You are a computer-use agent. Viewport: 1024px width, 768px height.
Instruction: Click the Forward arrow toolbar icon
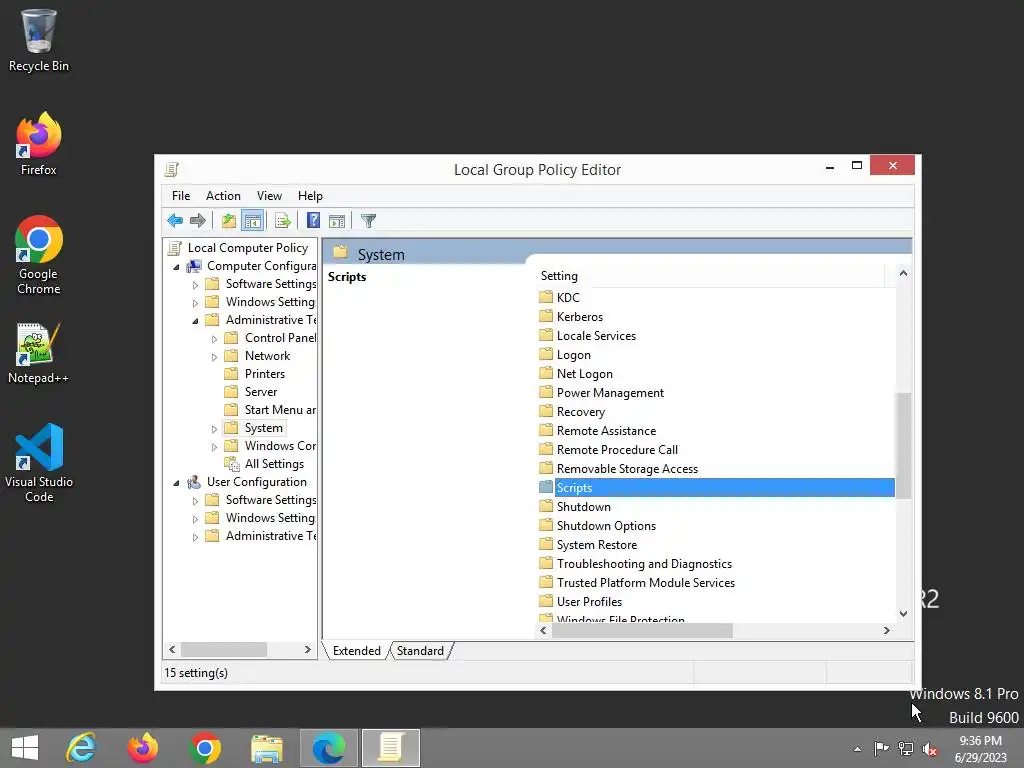197,221
